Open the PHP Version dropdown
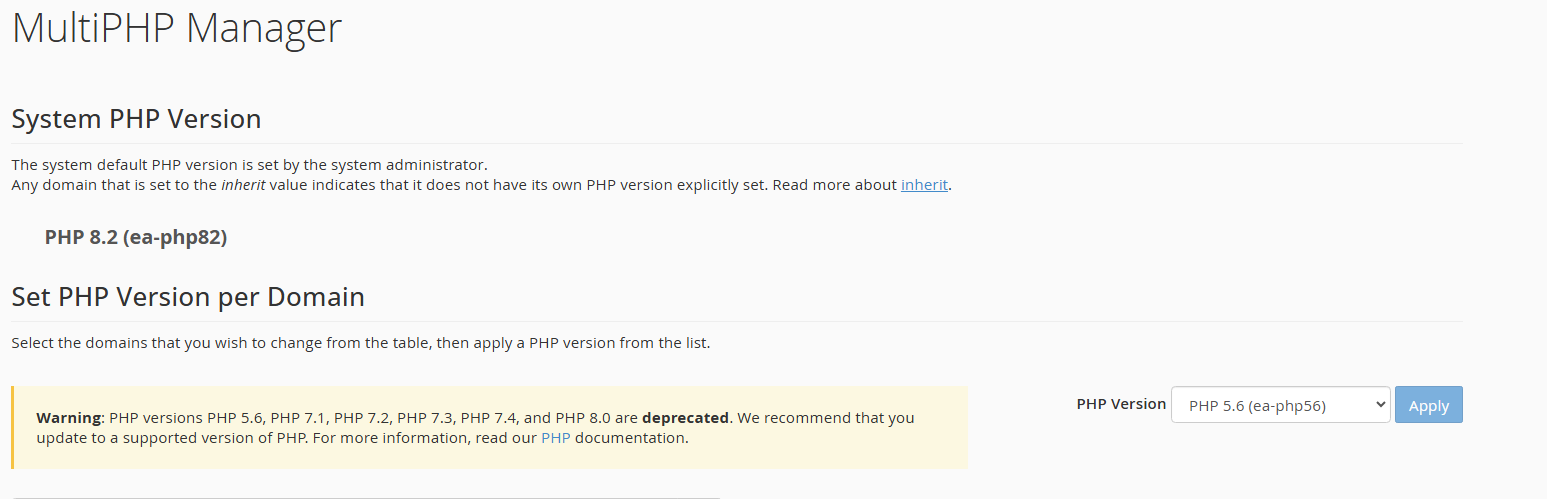This screenshot has height=499, width=1547. [x=1280, y=405]
